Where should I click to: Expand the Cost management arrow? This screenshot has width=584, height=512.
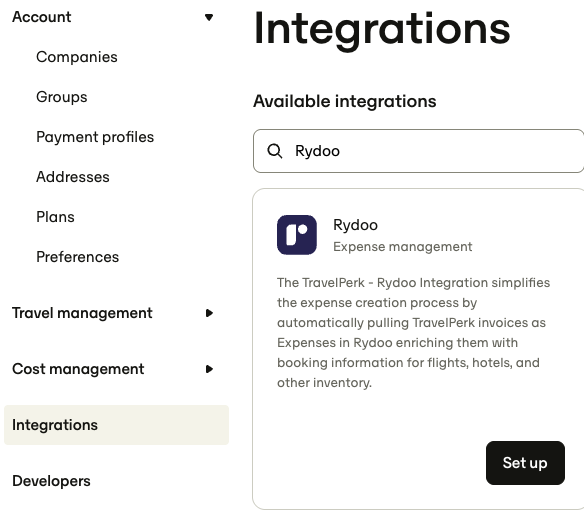pyautogui.click(x=209, y=369)
